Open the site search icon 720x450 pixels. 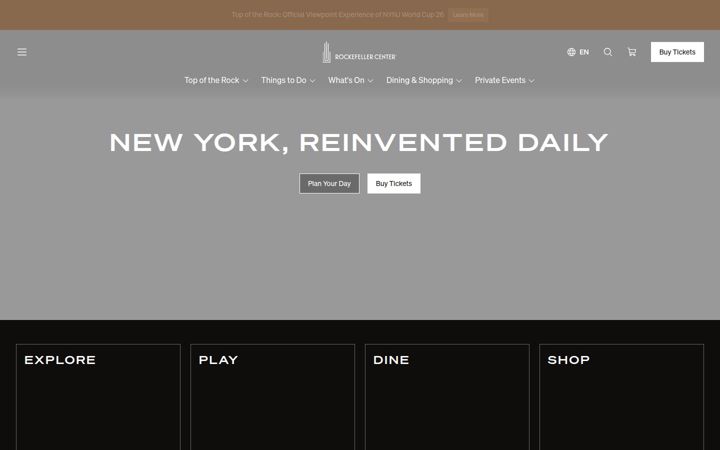click(x=608, y=52)
